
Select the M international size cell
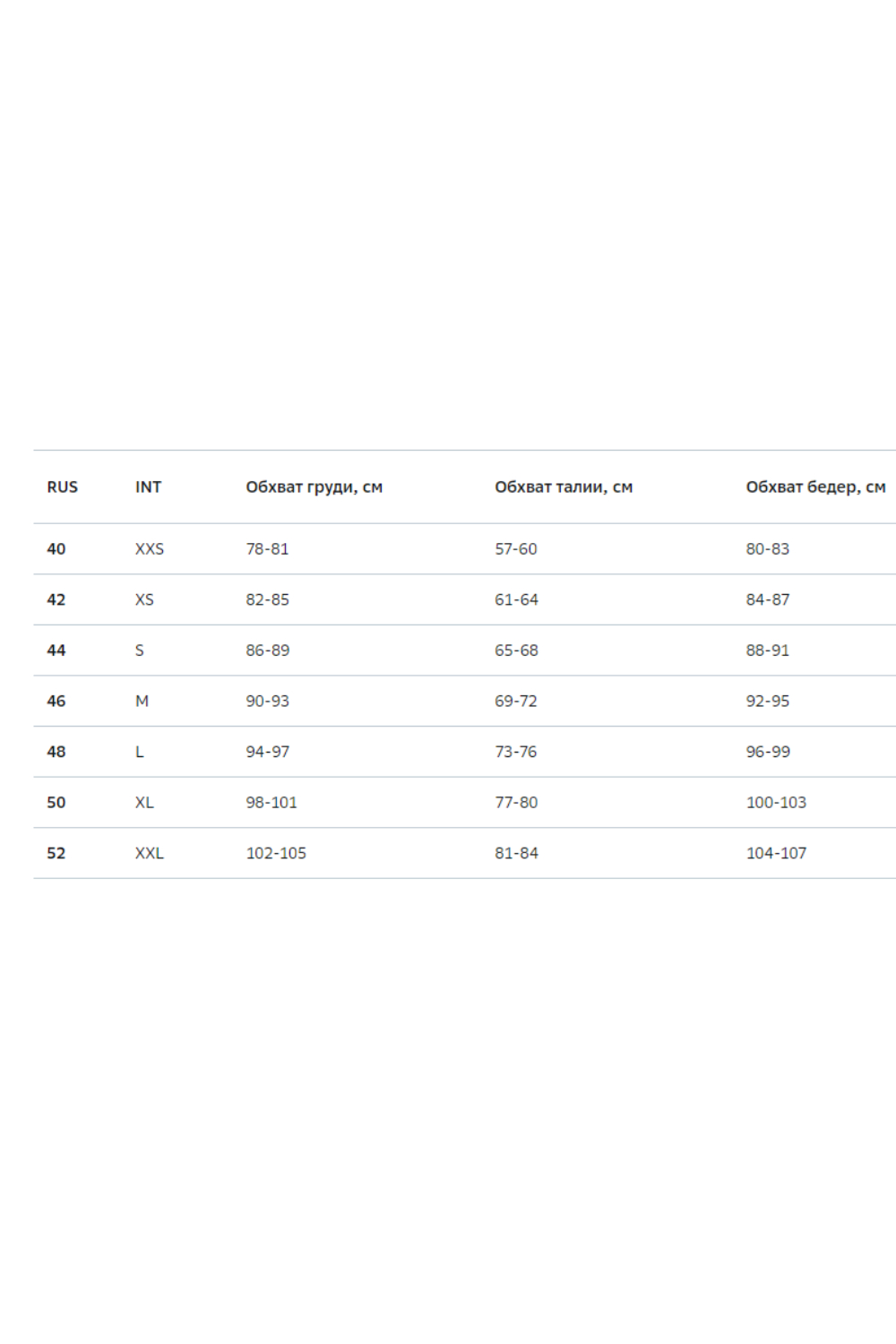coord(142,702)
